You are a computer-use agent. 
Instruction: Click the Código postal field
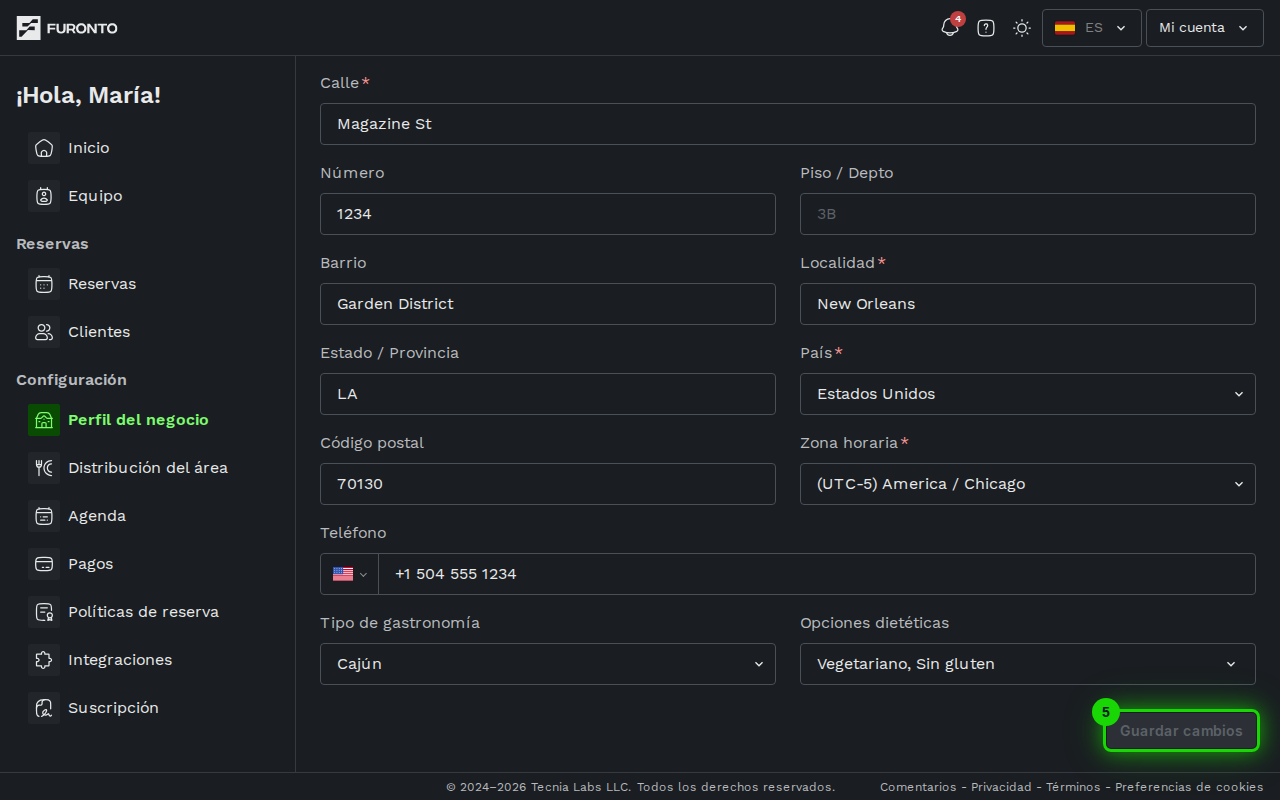tap(548, 484)
